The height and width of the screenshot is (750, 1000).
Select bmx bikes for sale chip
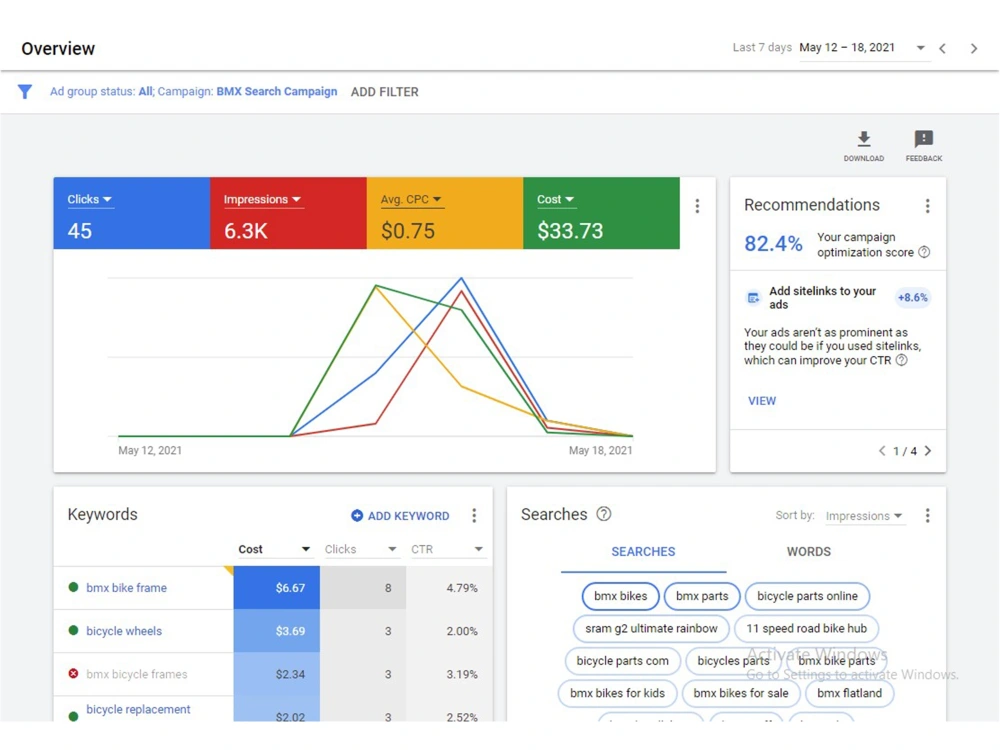click(741, 693)
